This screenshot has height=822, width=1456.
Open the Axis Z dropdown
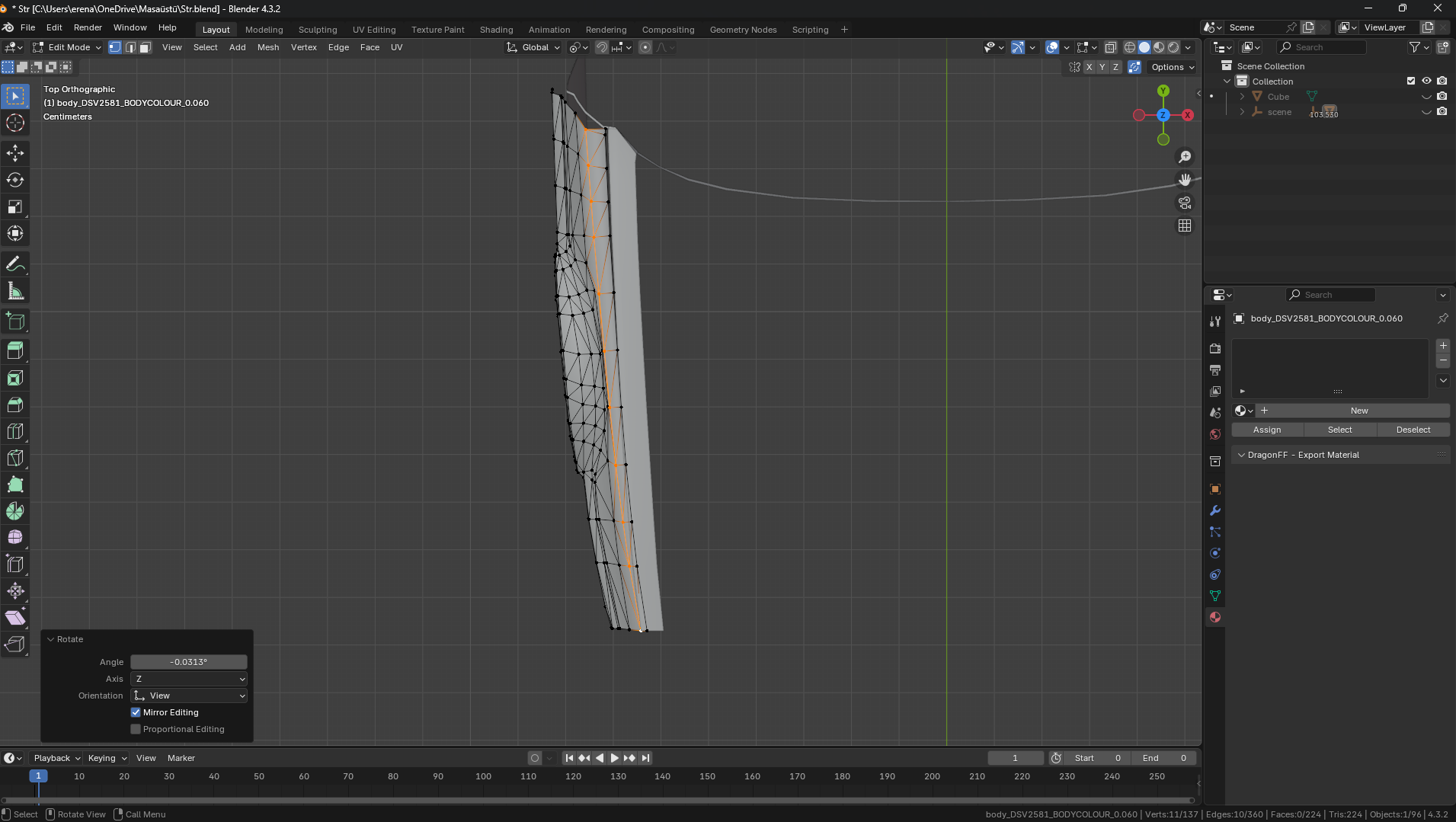click(189, 679)
